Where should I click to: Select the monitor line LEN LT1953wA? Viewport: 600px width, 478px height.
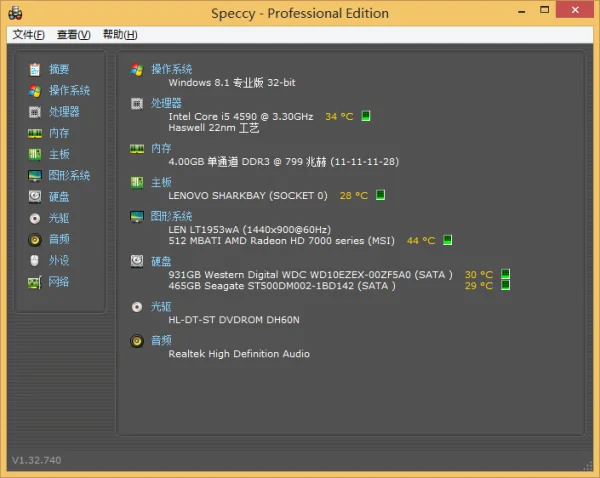(x=250, y=230)
